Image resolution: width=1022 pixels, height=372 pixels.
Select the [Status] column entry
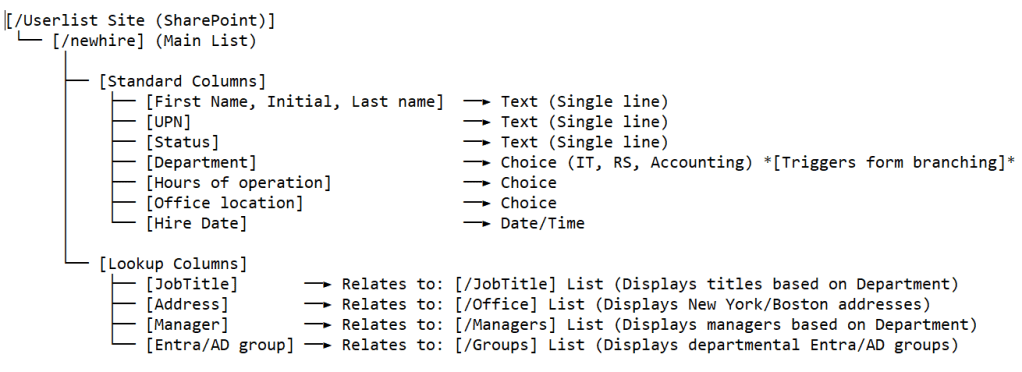(x=182, y=142)
